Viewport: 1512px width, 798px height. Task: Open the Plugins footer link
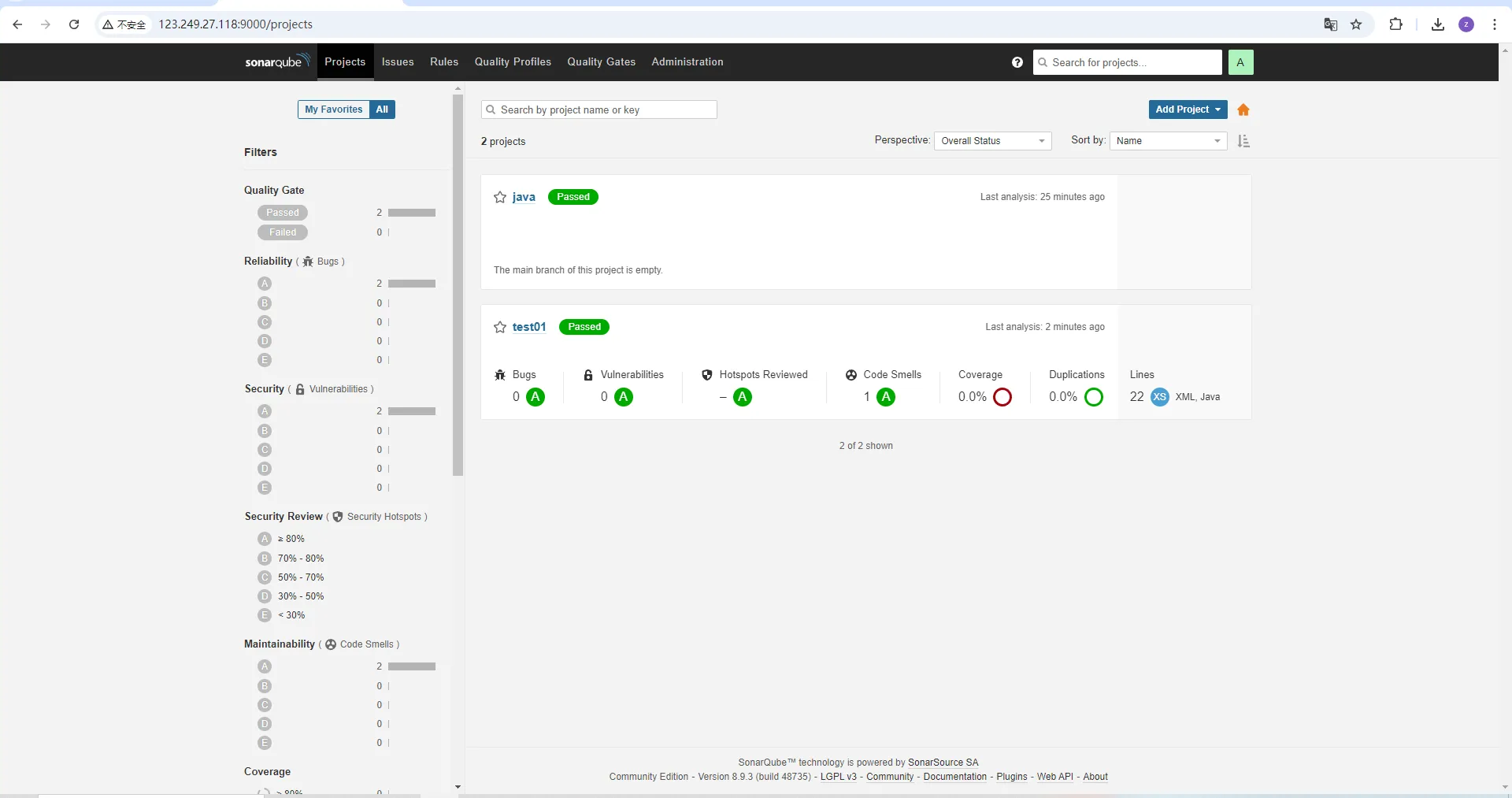tap(1012, 777)
